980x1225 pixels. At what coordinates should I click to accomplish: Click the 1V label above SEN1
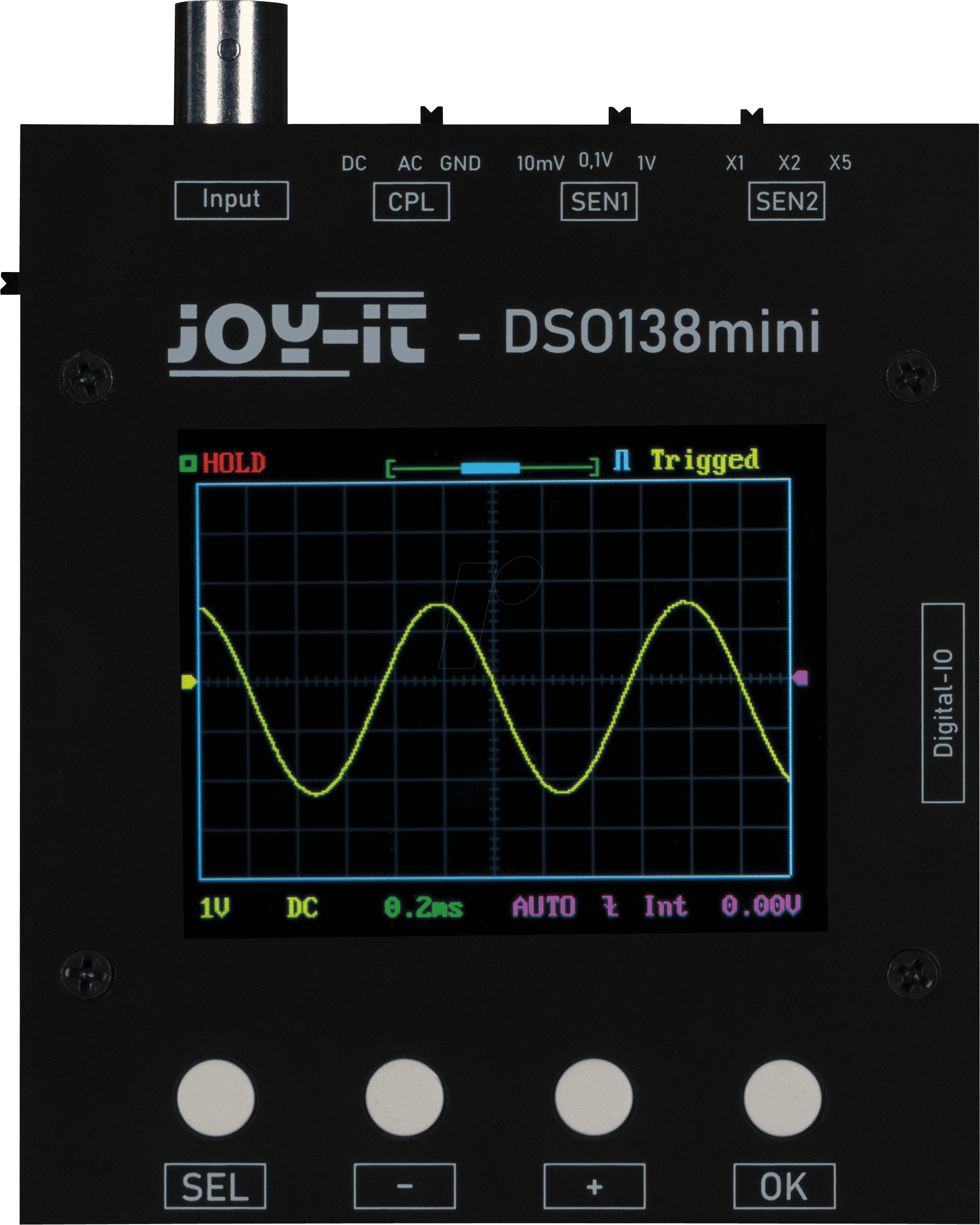point(647,163)
